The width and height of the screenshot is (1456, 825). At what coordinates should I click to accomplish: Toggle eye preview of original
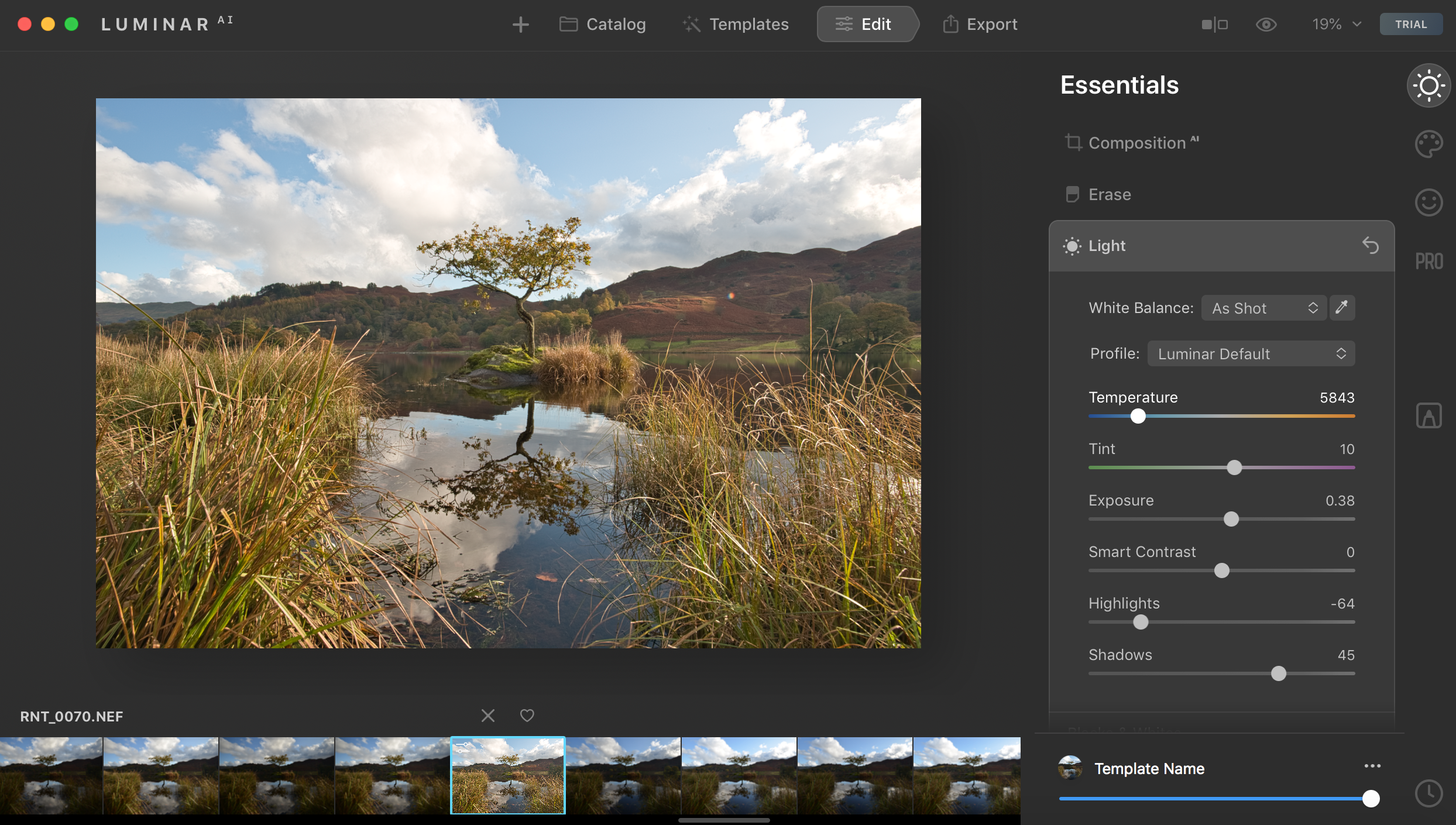coord(1266,25)
